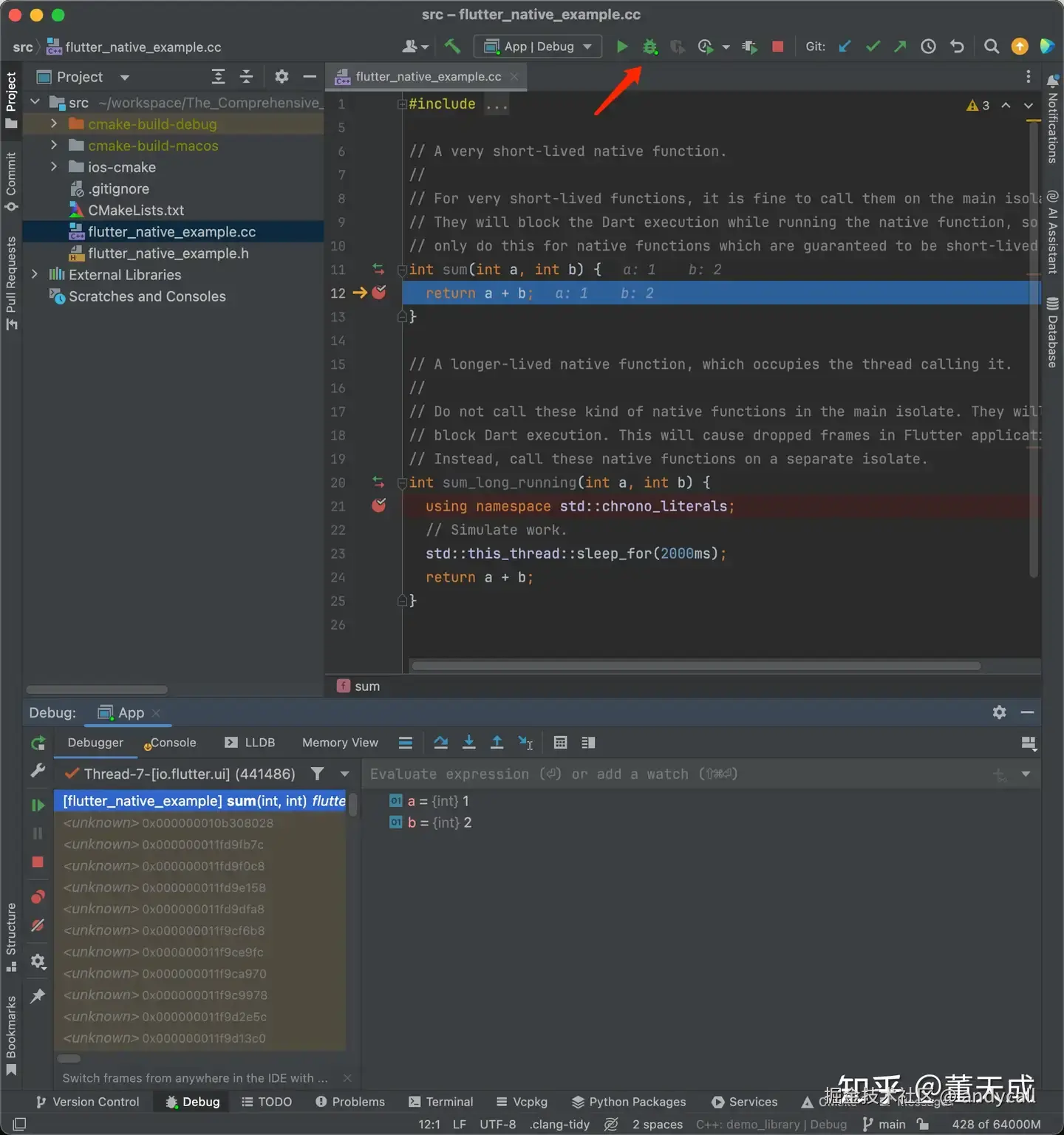Select flutter_native_example.cc editor tab
The height and width of the screenshot is (1135, 1064).
click(426, 76)
